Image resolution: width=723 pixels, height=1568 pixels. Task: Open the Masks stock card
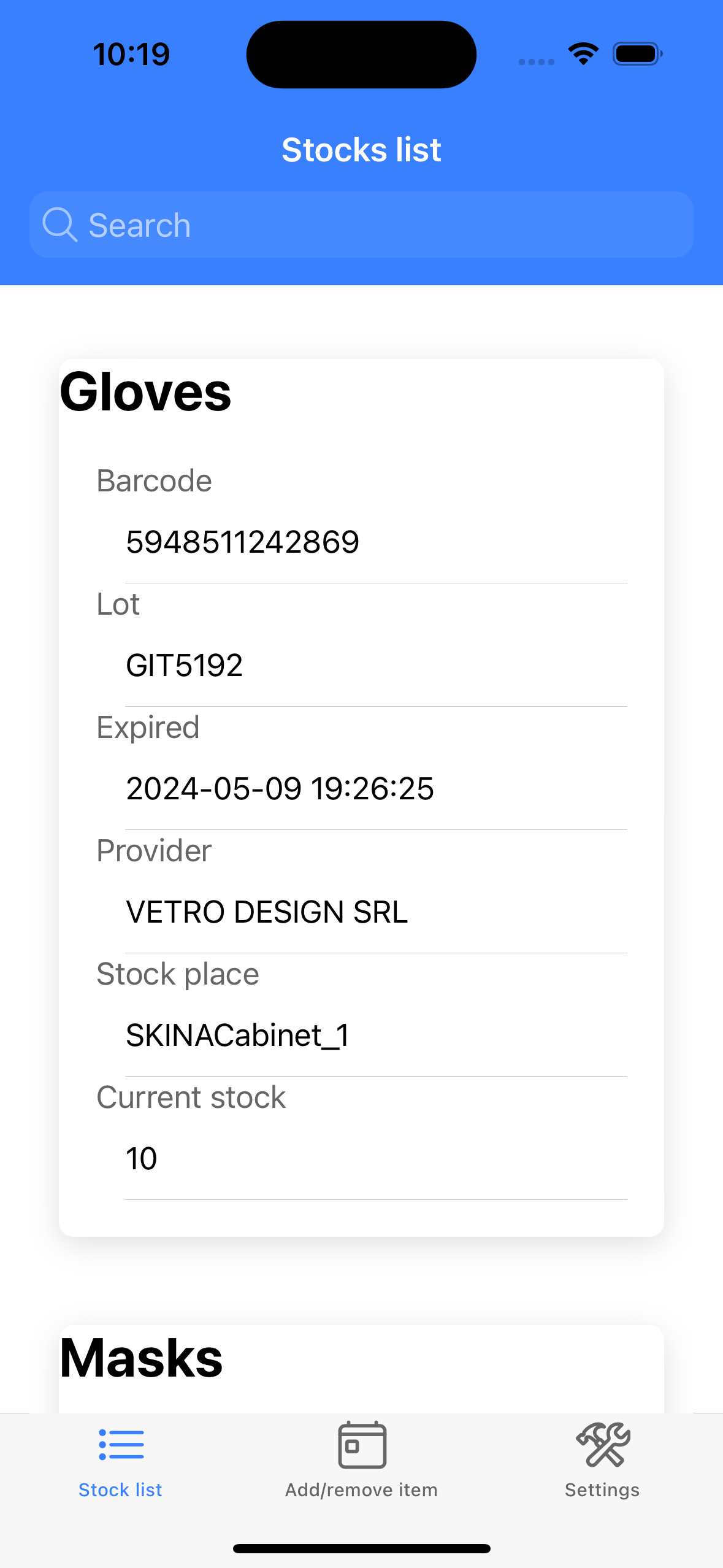click(142, 1358)
